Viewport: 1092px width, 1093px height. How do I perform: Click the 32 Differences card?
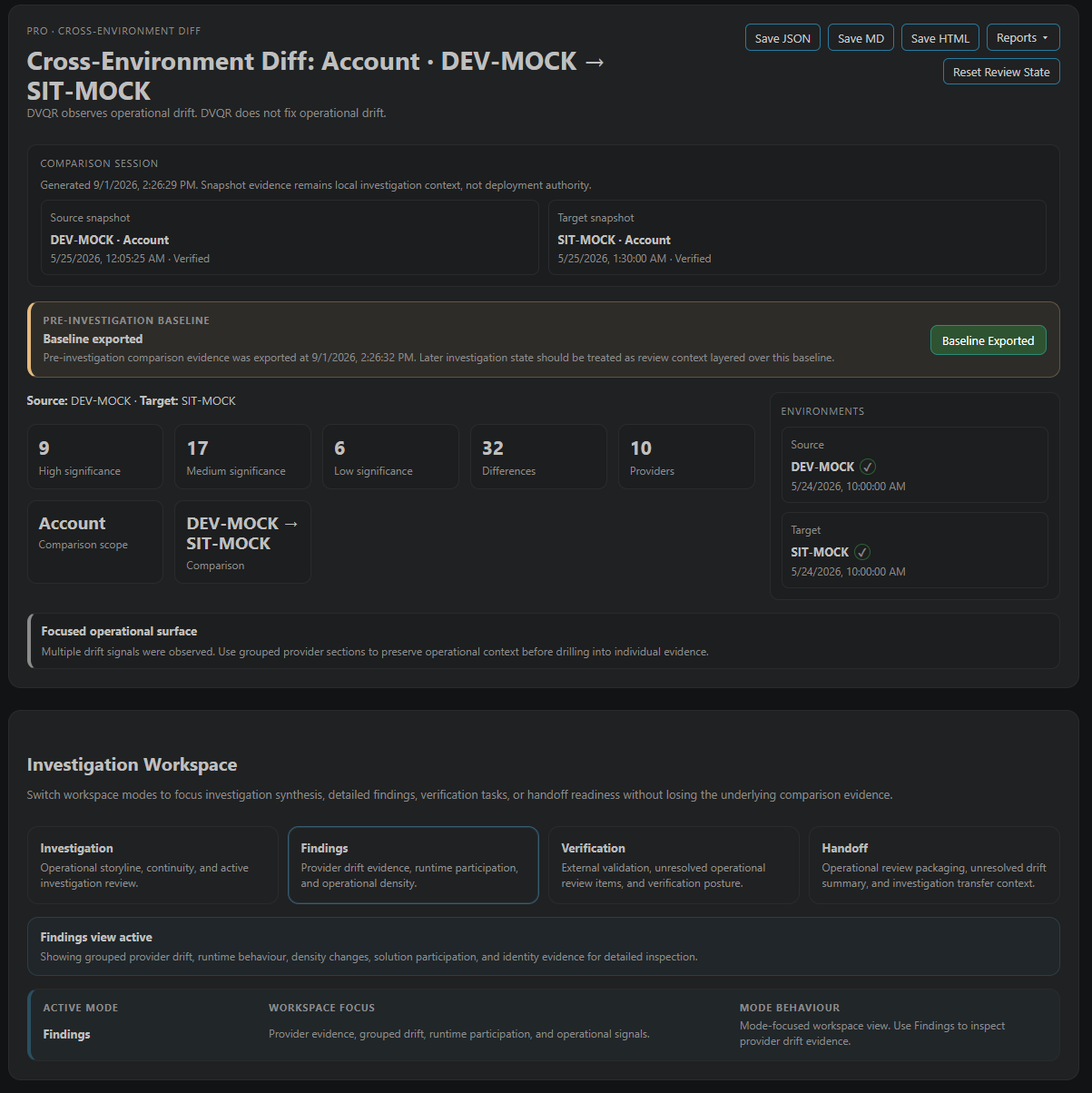click(538, 457)
